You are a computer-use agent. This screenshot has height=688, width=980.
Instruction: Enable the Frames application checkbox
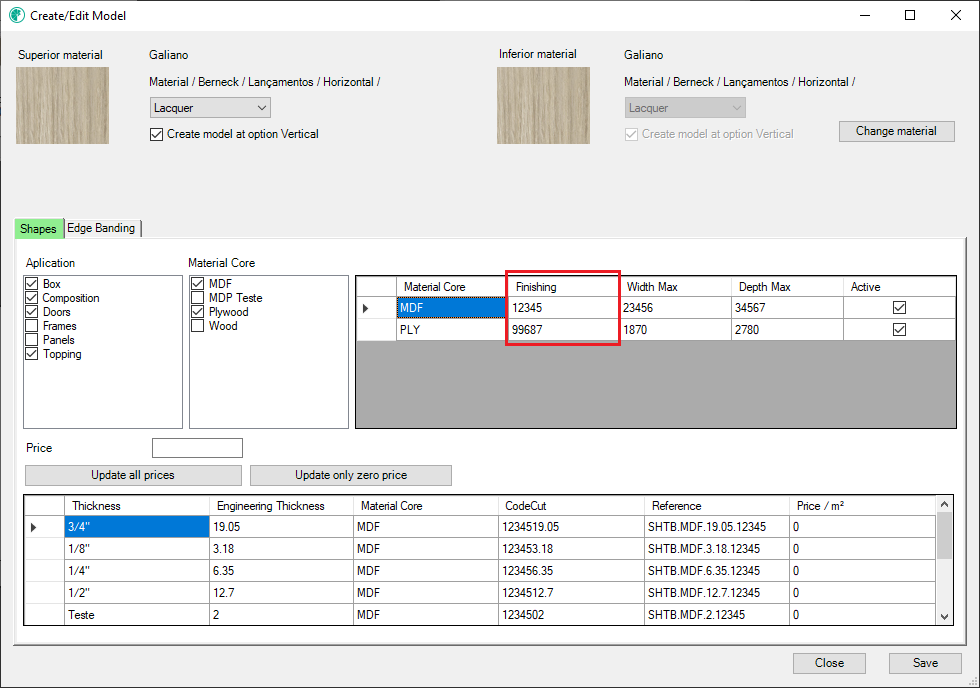(x=33, y=326)
